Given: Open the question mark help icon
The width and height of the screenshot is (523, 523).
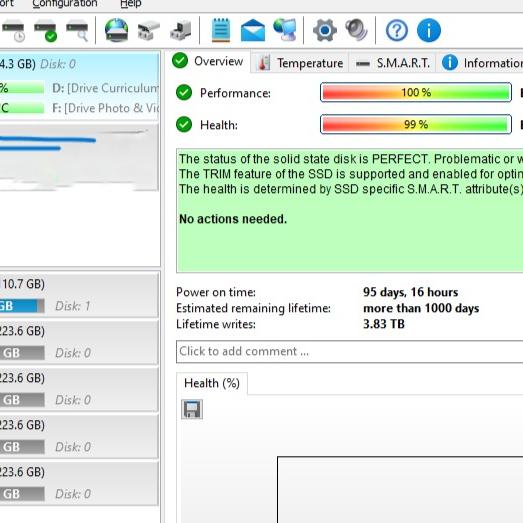Looking at the screenshot, I should tap(397, 30).
